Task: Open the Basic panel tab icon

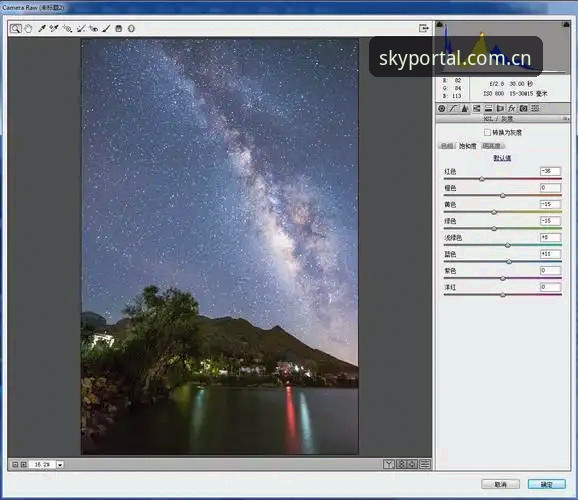Action: click(x=442, y=108)
